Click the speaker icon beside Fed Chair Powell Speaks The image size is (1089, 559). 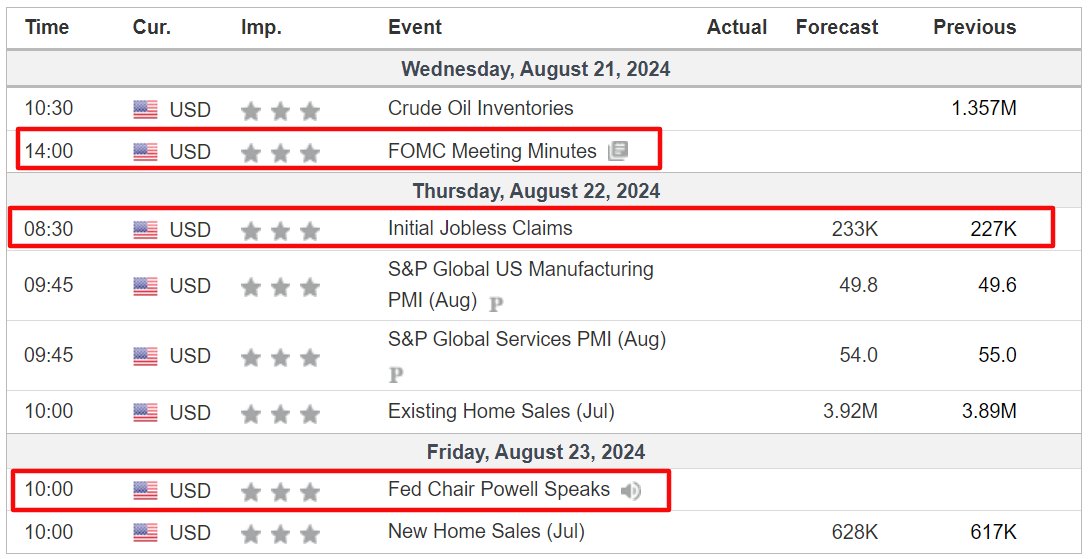(631, 491)
